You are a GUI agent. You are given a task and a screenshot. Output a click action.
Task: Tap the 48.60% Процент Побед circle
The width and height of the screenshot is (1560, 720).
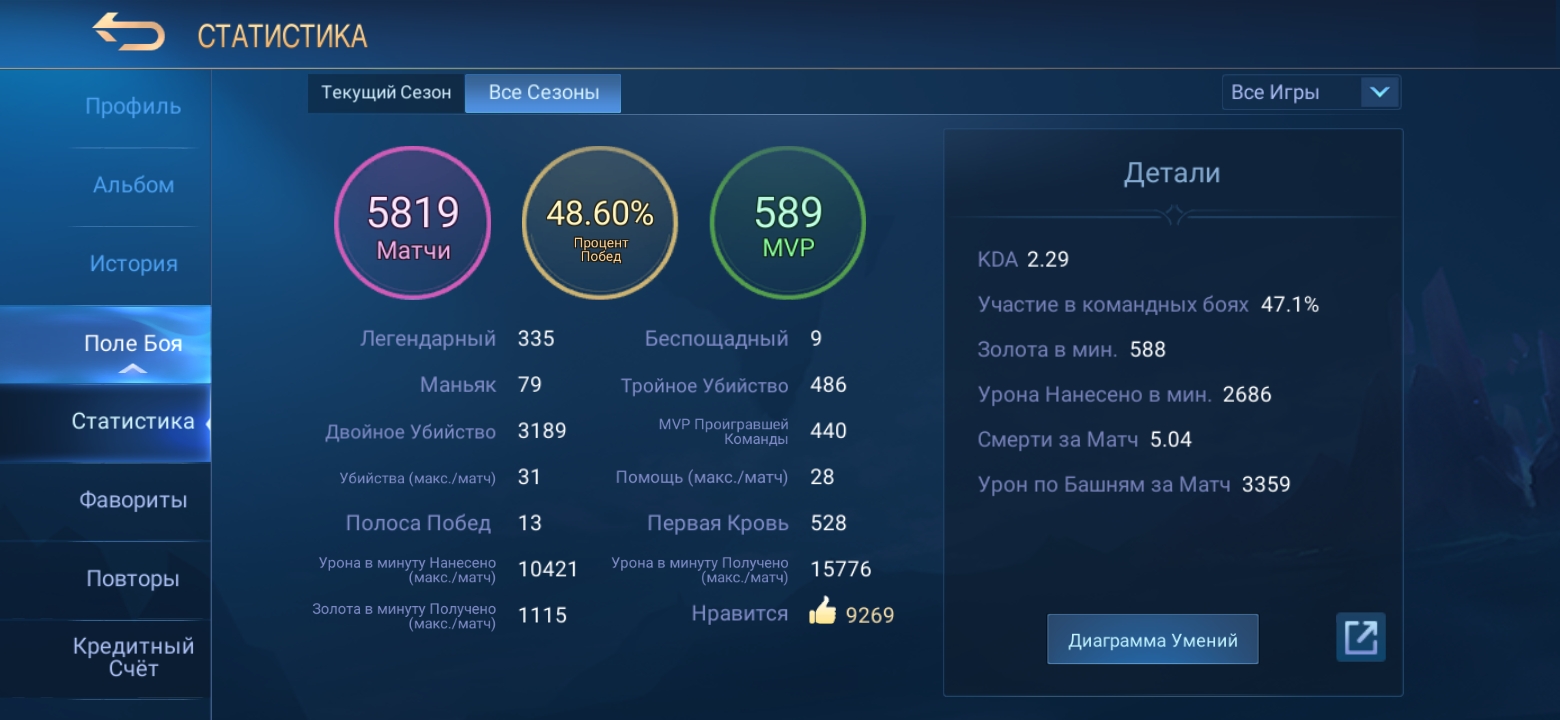tap(600, 223)
